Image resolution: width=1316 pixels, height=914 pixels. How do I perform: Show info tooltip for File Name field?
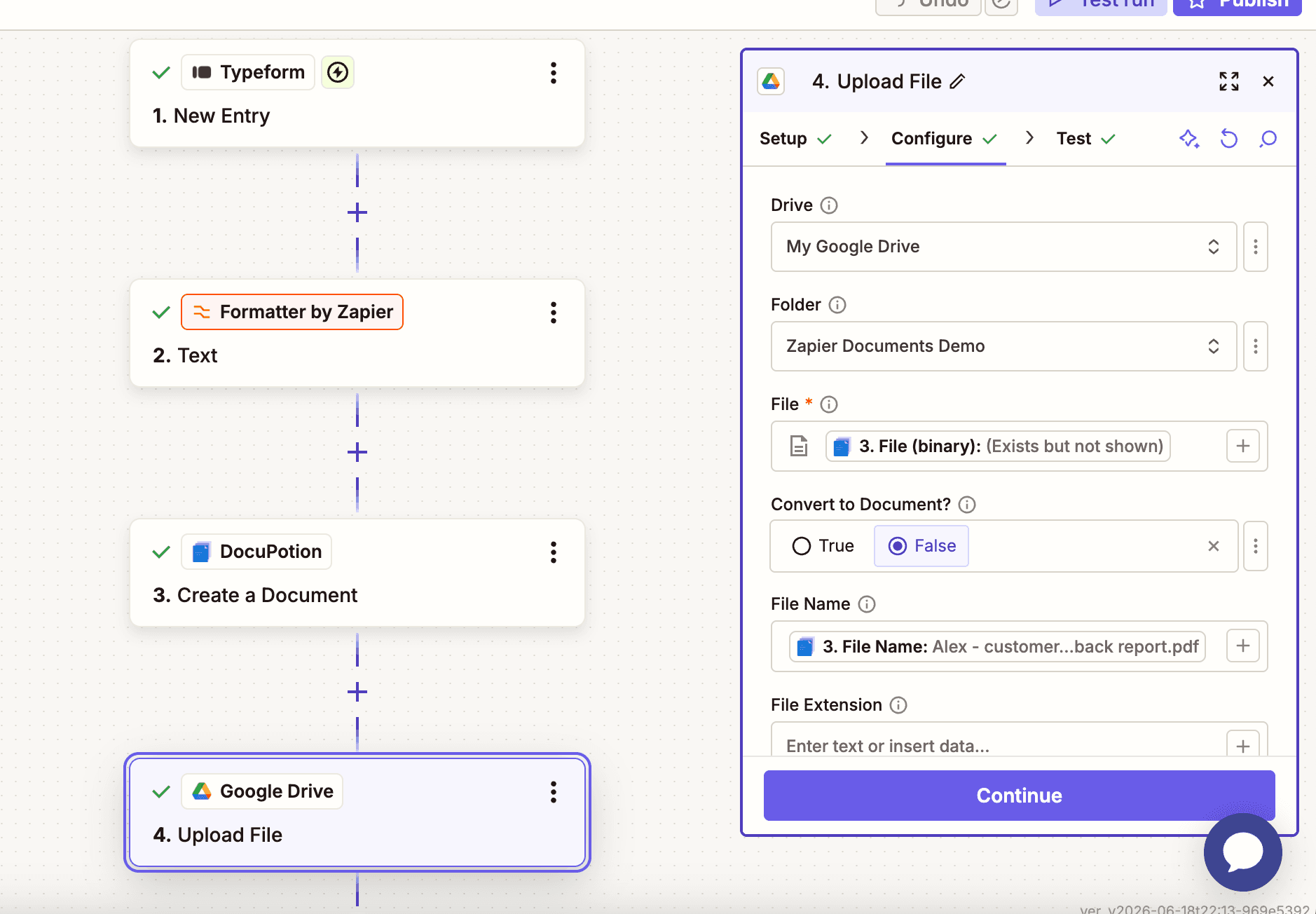tap(867, 604)
